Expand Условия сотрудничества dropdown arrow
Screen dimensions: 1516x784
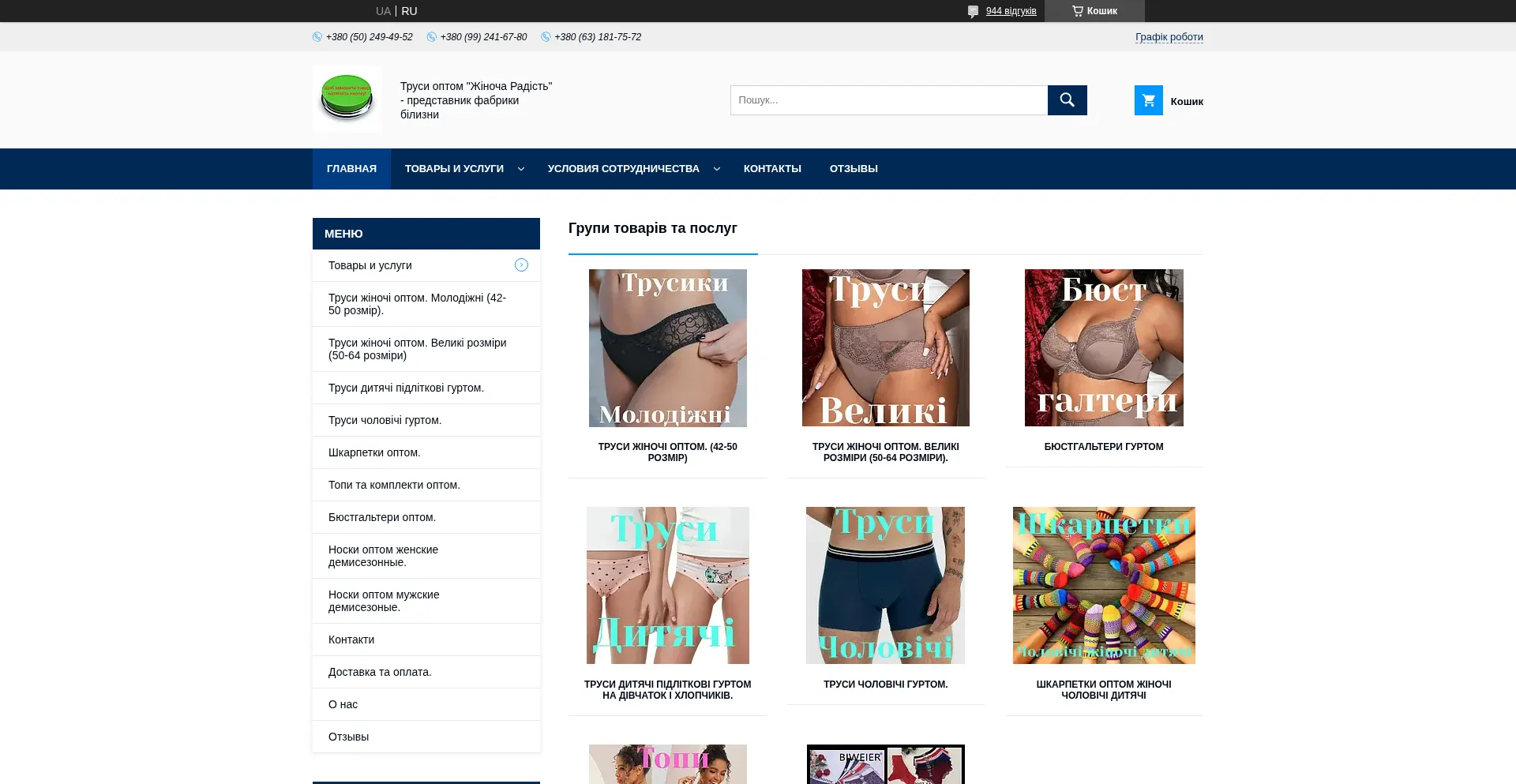(x=717, y=169)
